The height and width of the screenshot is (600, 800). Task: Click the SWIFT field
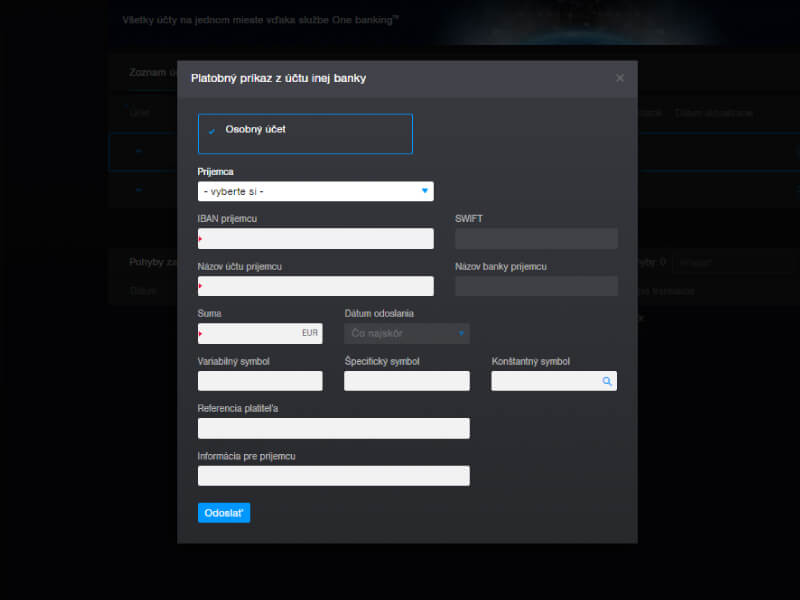536,239
